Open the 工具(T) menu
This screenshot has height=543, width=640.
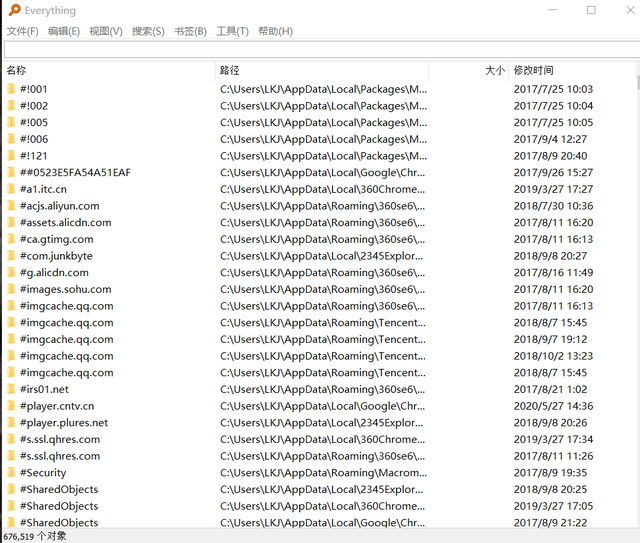tap(232, 31)
